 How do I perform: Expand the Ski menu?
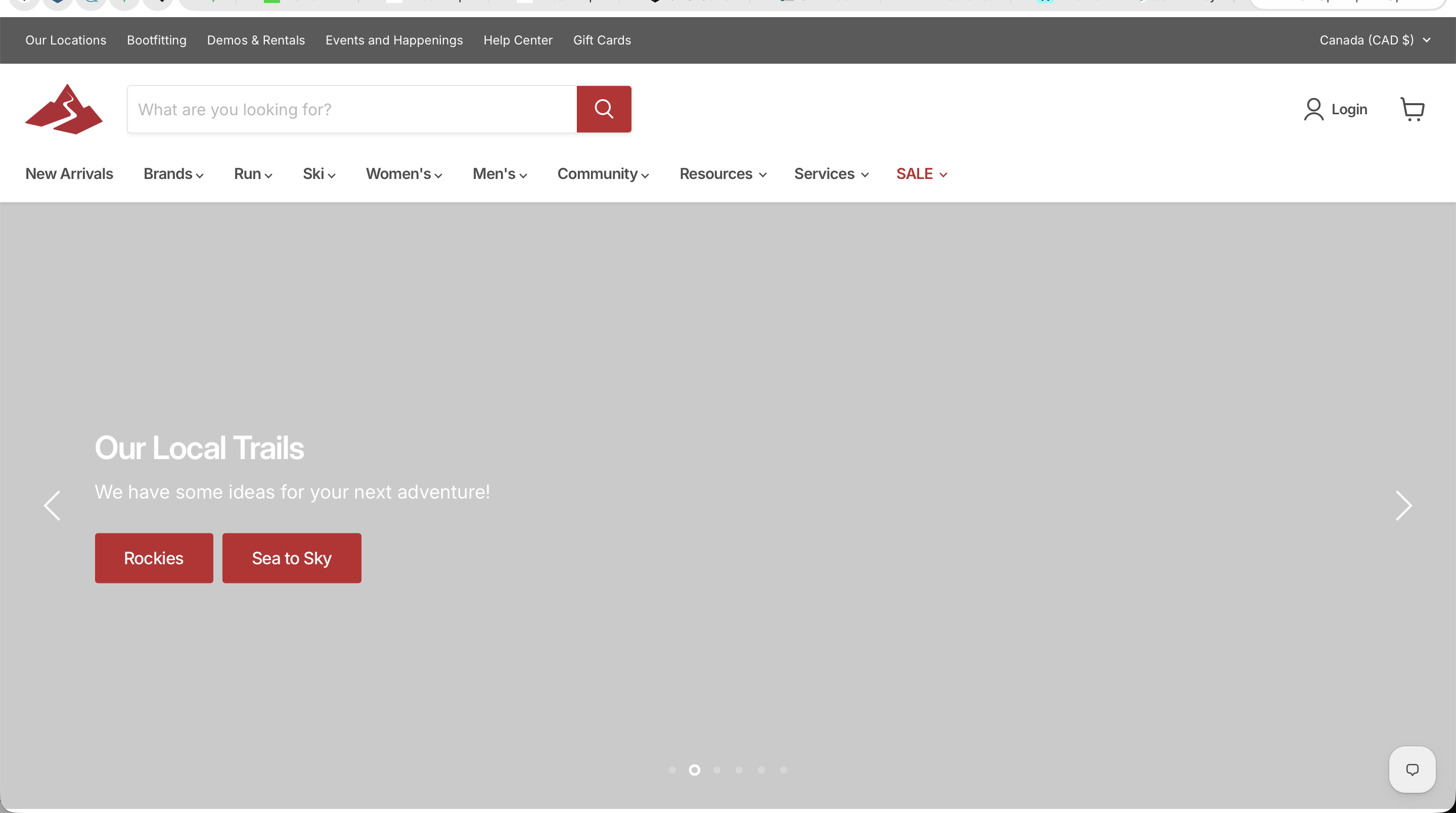[320, 173]
